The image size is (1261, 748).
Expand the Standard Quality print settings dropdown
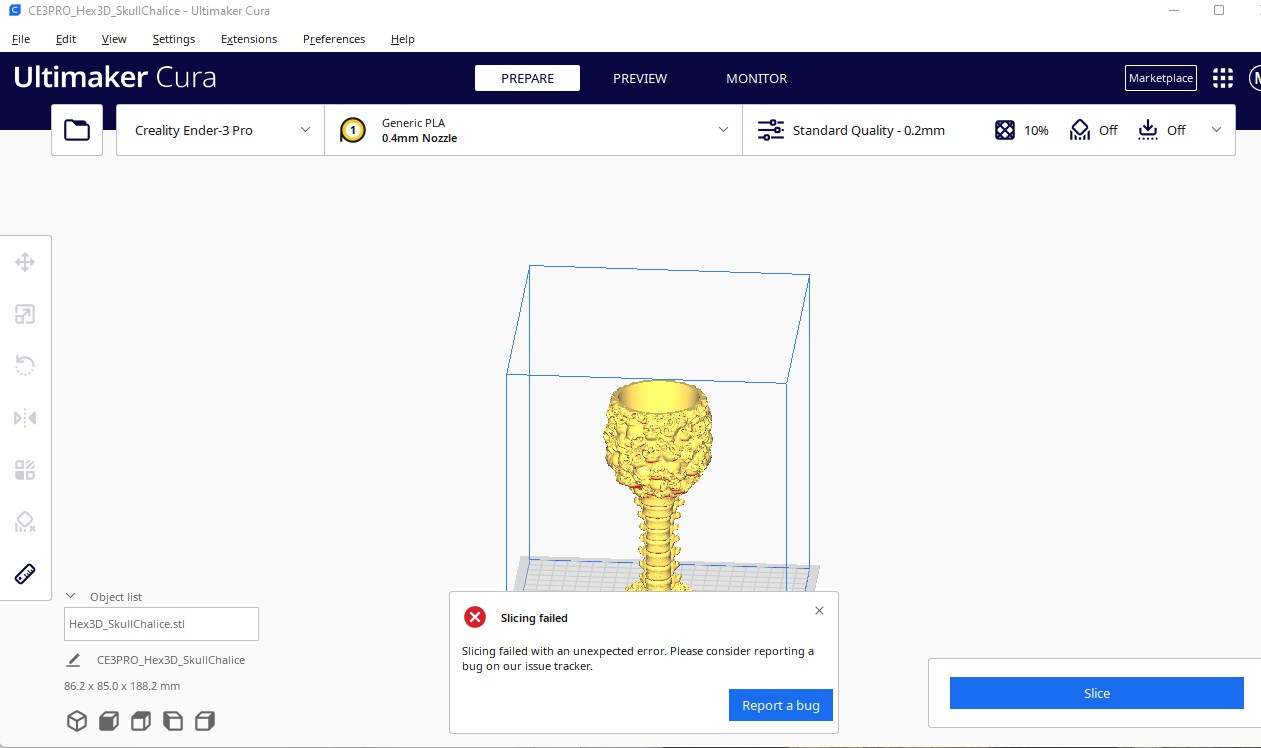1216,129
